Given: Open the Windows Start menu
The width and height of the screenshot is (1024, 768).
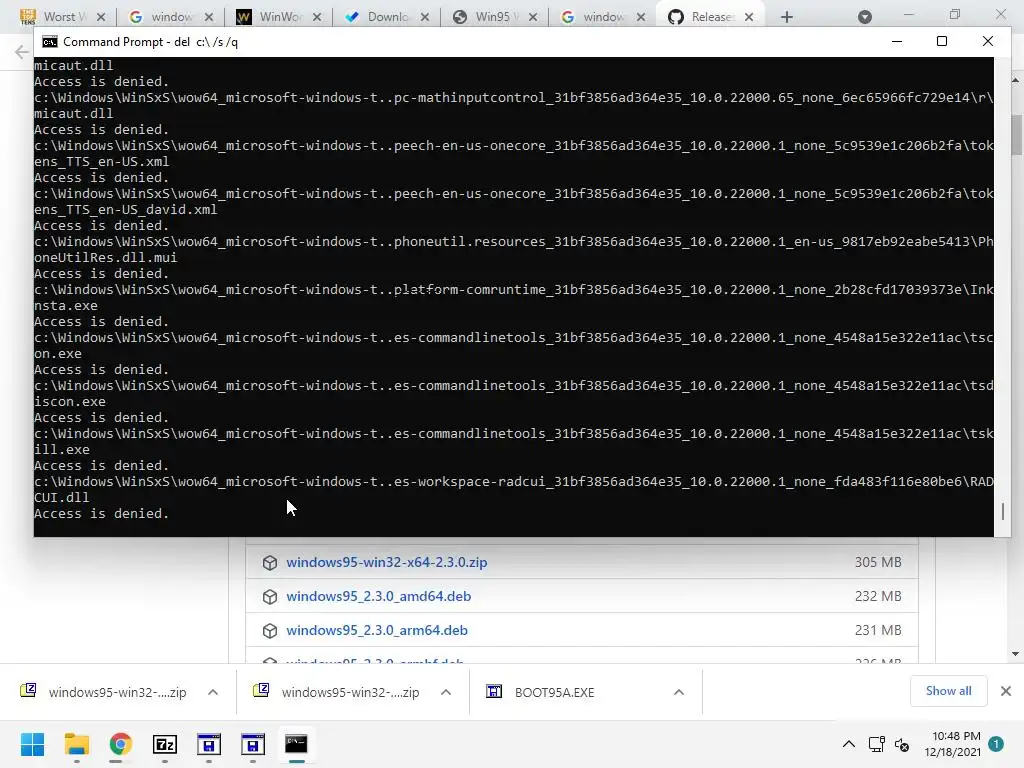Looking at the screenshot, I should pos(32,744).
